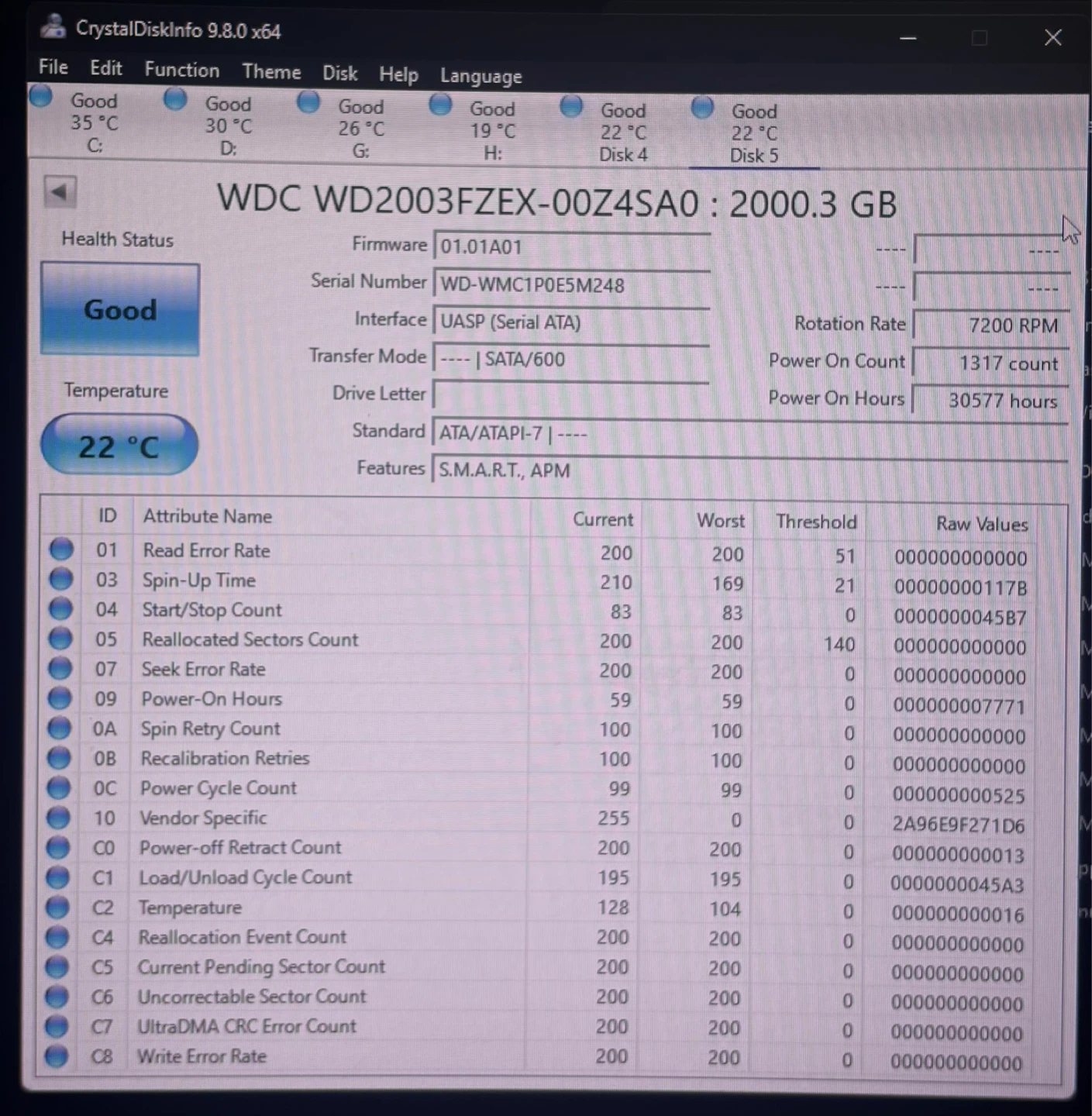This screenshot has width=1092, height=1116.
Task: Click the Firmware field 01.01A01
Action: tap(572, 246)
